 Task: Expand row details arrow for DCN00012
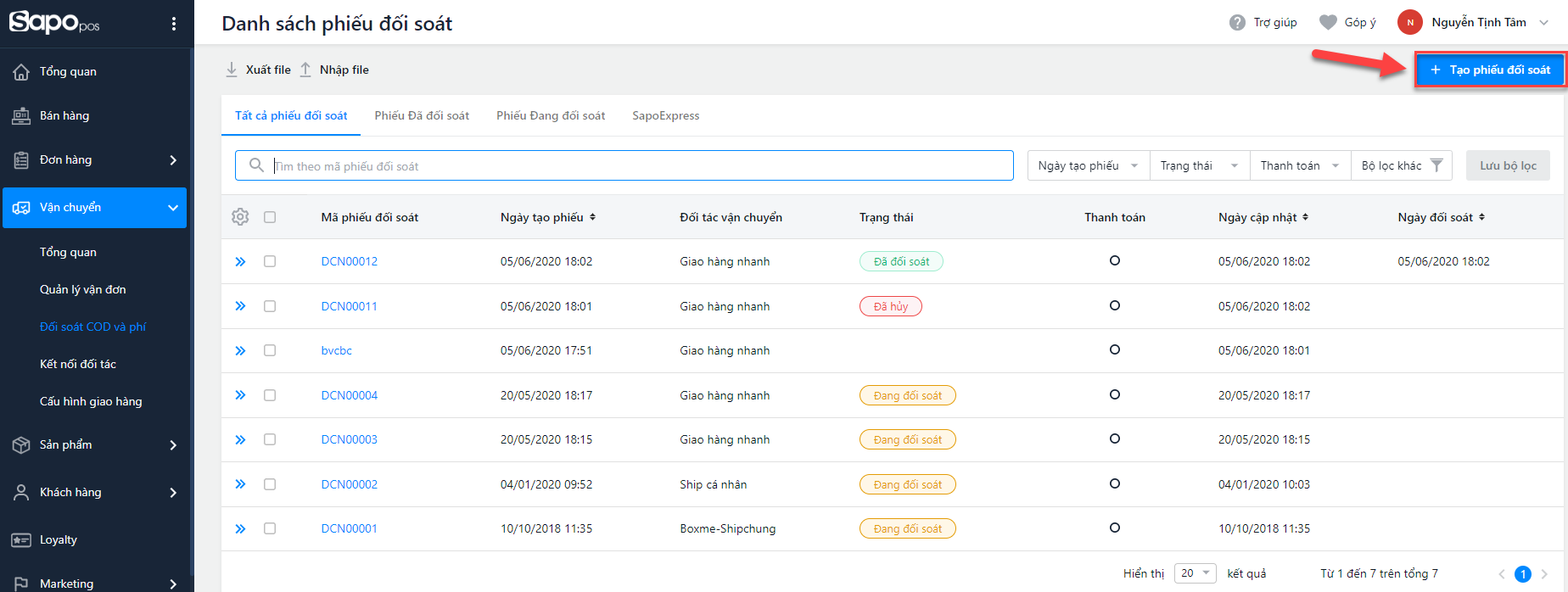tap(240, 262)
